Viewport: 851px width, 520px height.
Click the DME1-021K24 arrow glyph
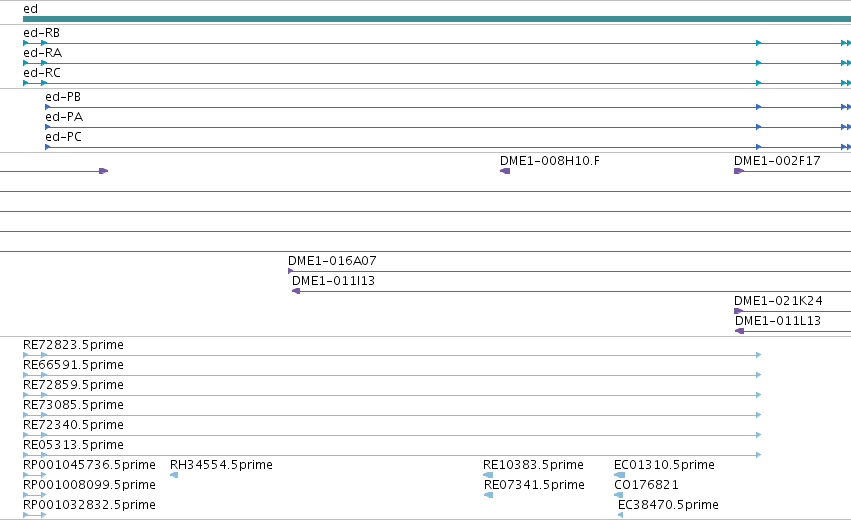click(739, 311)
